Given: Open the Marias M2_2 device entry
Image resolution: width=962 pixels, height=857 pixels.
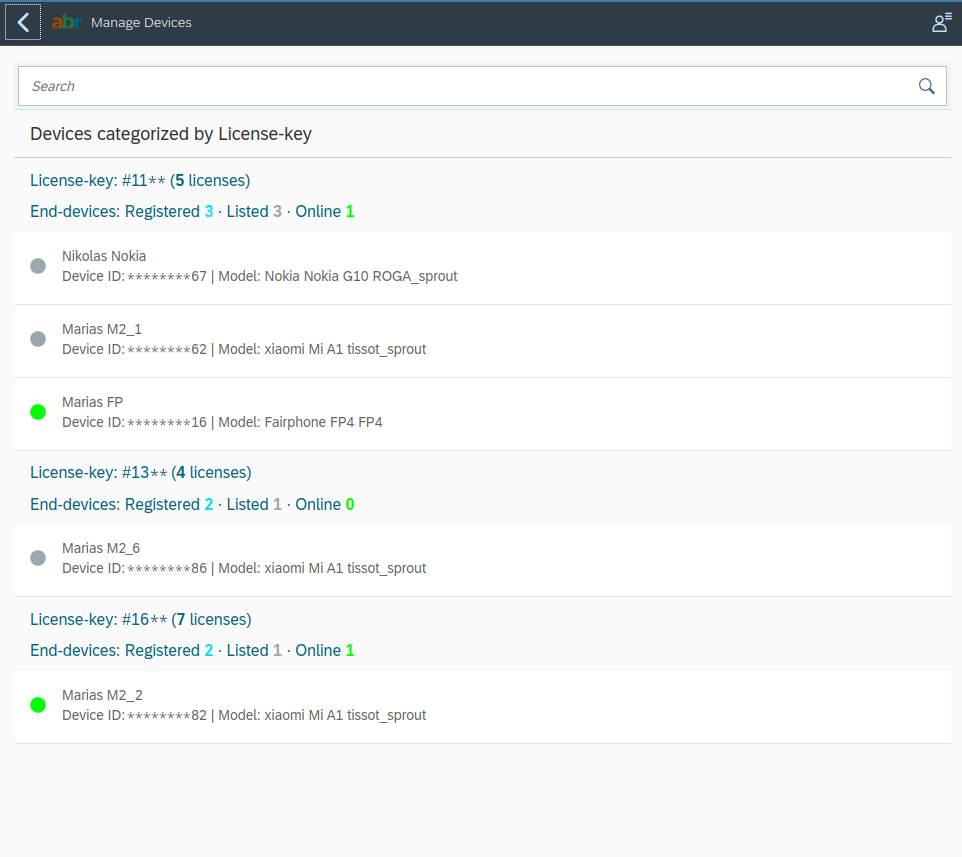Looking at the screenshot, I should tap(482, 707).
